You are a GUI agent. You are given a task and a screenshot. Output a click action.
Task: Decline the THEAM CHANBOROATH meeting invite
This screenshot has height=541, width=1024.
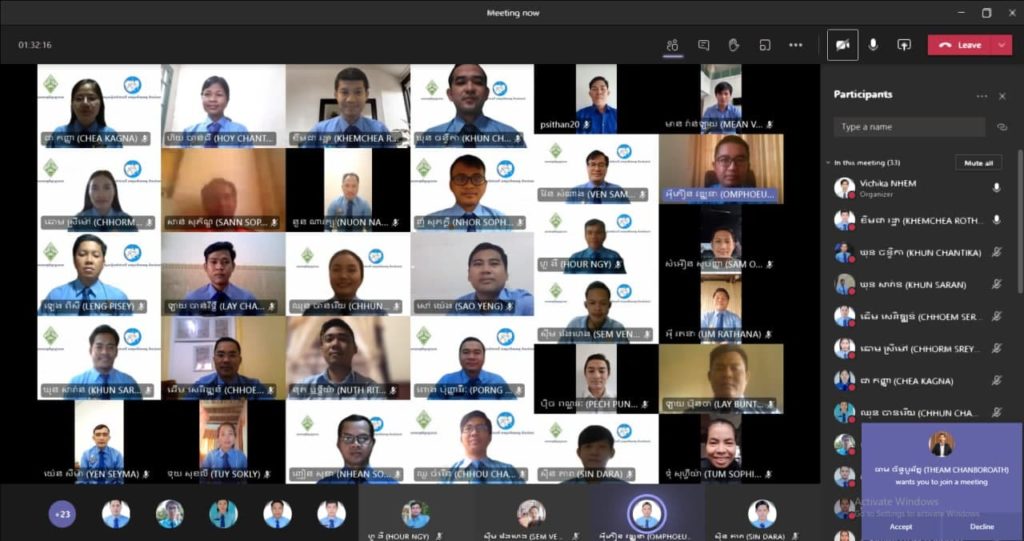(x=982, y=527)
